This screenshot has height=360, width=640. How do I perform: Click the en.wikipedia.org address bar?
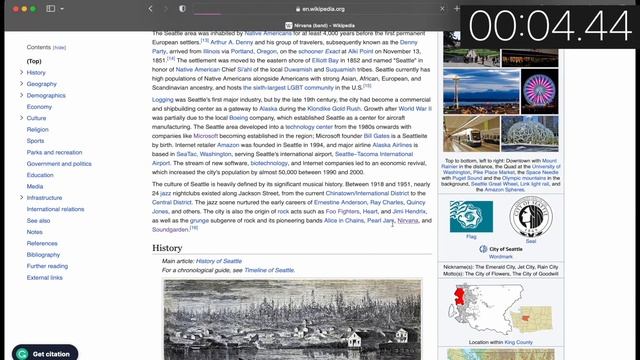click(320, 9)
